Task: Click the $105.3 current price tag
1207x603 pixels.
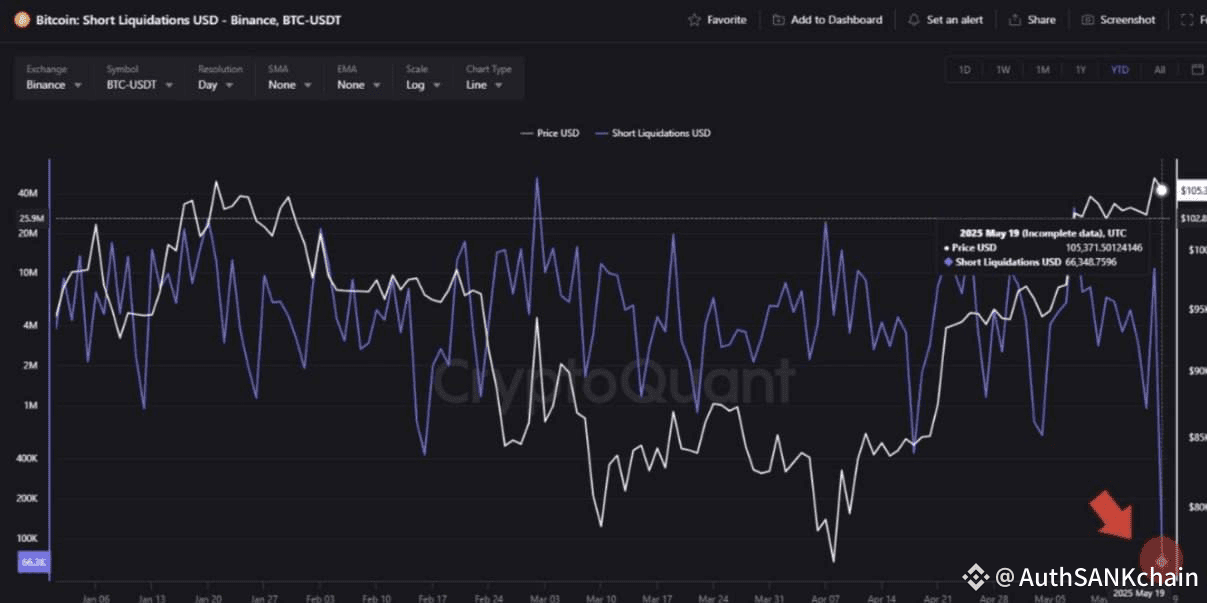Action: tap(1192, 190)
